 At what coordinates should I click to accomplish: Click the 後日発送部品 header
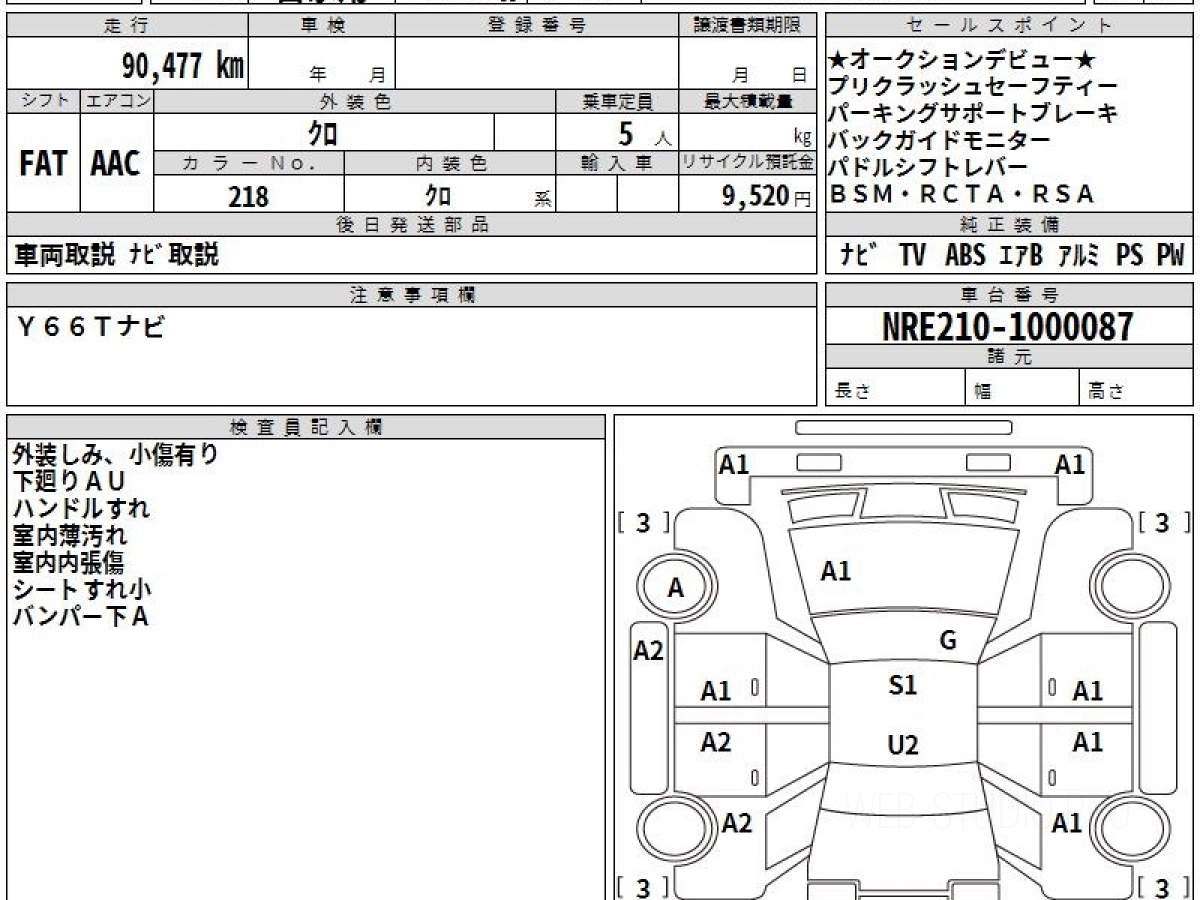click(411, 225)
